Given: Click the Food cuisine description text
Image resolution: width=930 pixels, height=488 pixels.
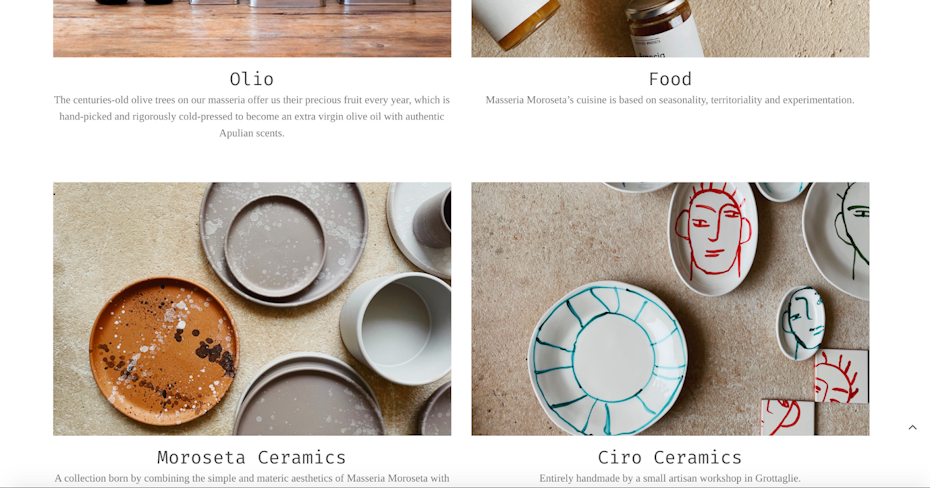Looking at the screenshot, I should click(670, 100).
